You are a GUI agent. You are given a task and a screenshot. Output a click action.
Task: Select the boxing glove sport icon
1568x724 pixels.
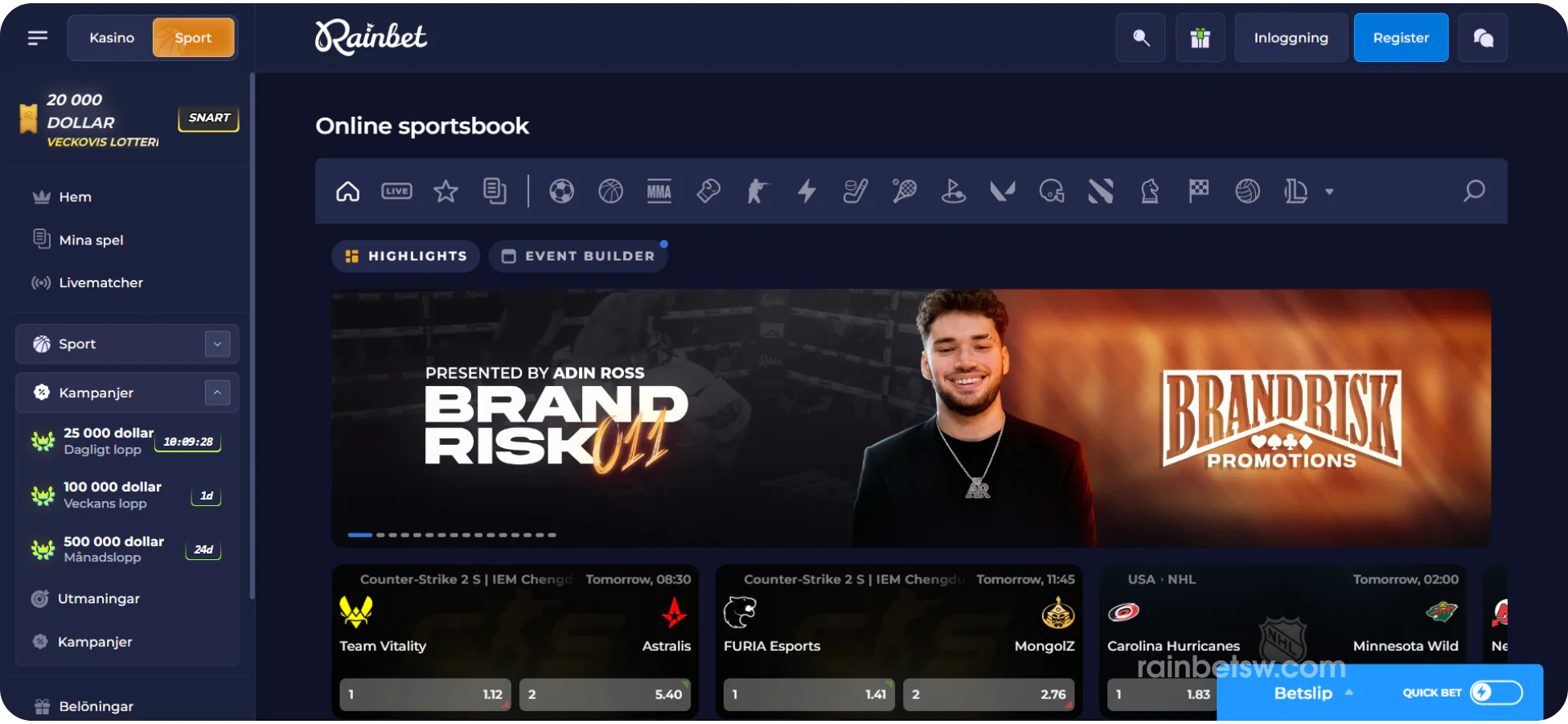pyautogui.click(x=708, y=191)
